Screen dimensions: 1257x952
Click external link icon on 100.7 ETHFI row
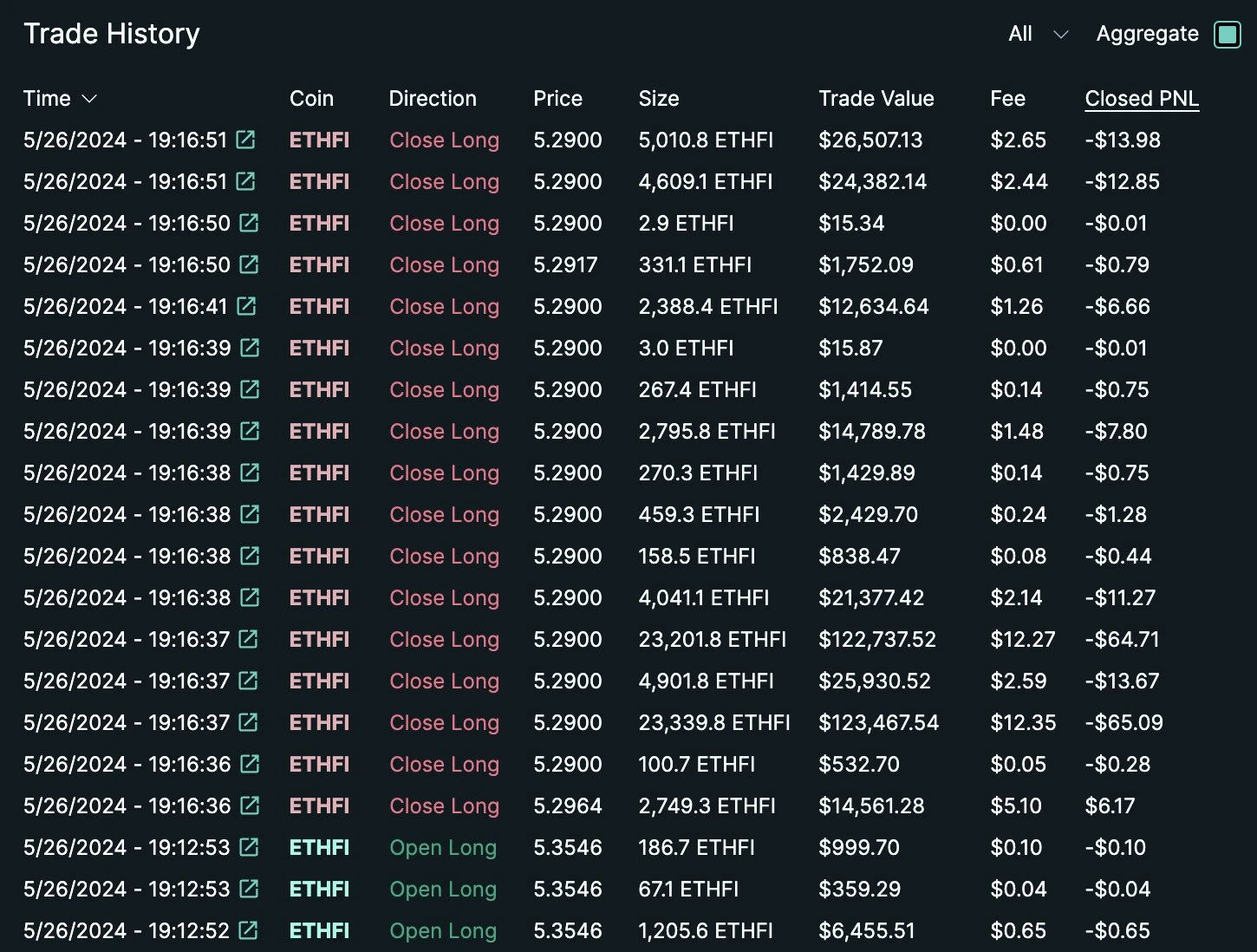[250, 764]
